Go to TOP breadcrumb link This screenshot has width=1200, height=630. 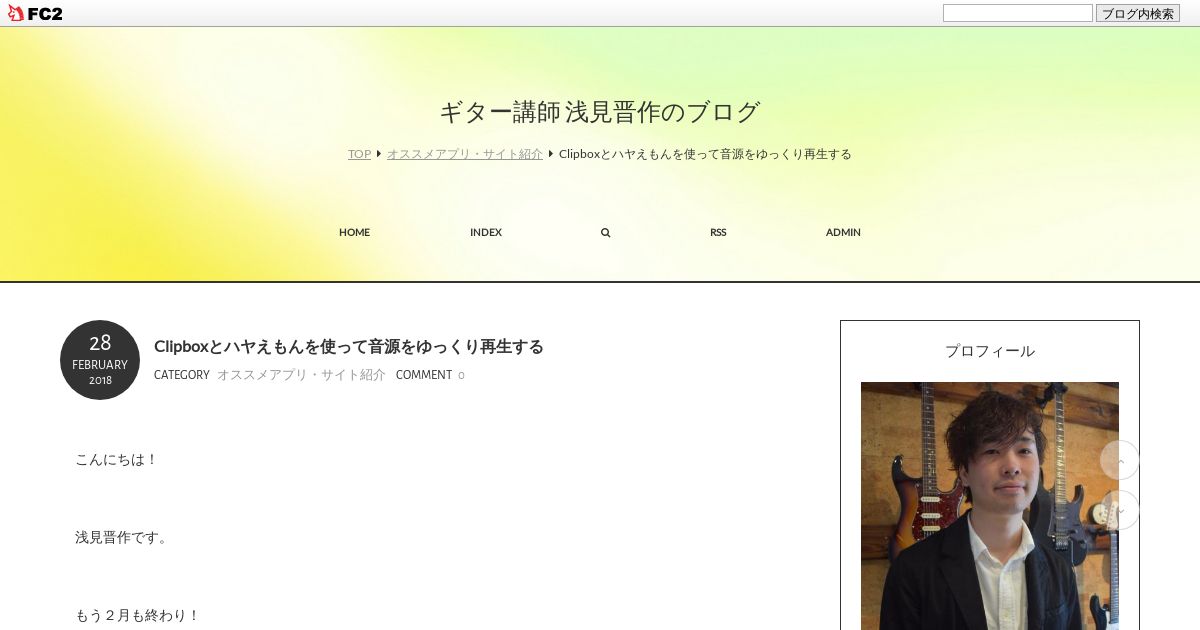click(359, 154)
